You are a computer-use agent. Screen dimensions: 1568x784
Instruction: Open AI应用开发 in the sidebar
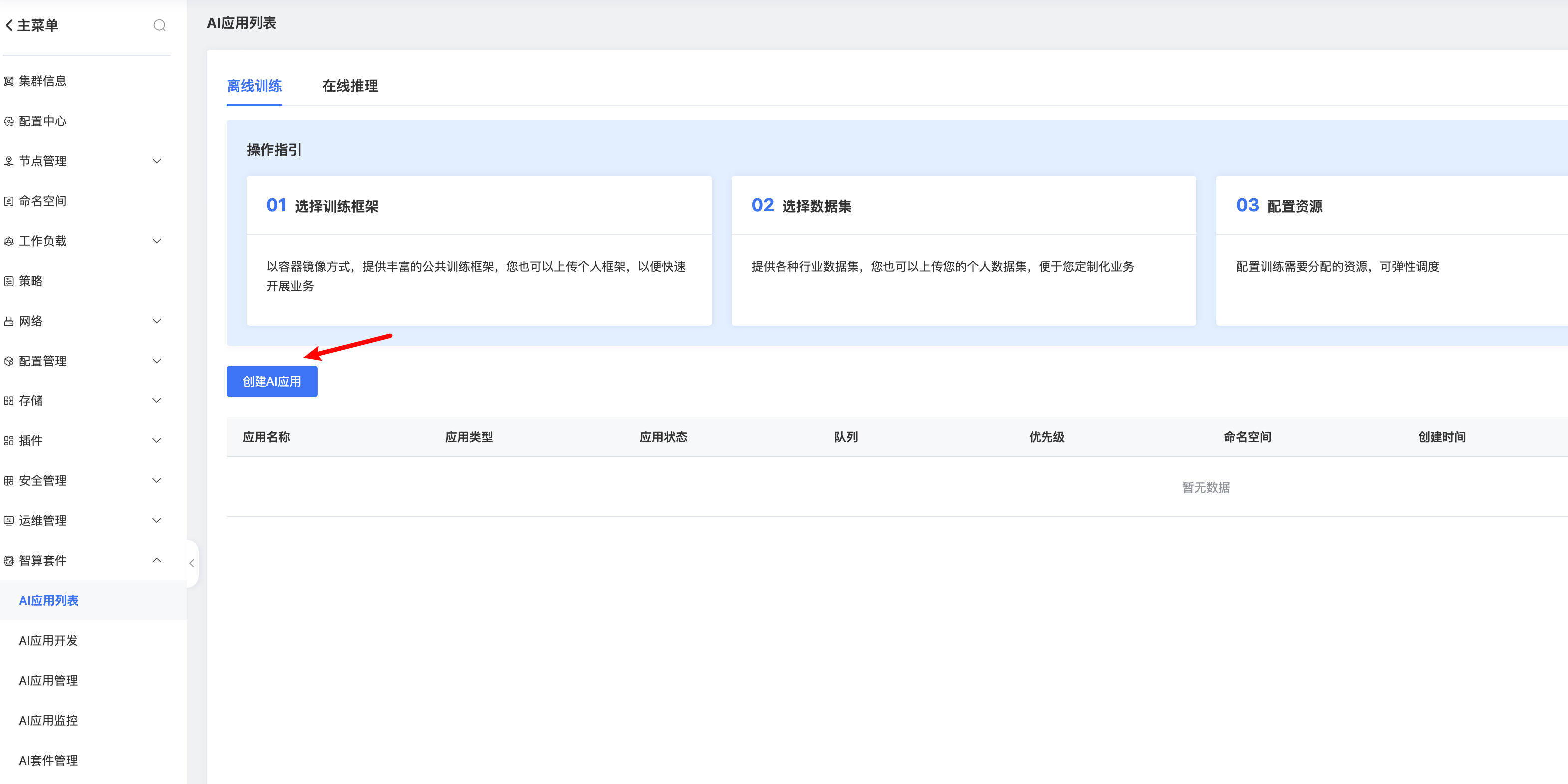click(49, 640)
